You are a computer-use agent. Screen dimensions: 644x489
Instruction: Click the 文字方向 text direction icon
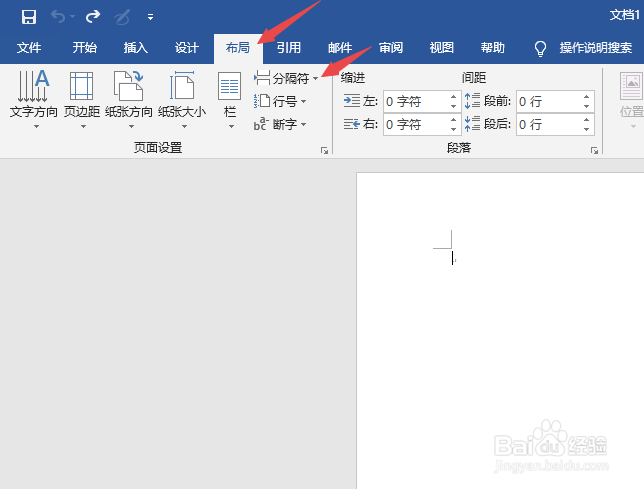pyautogui.click(x=34, y=86)
